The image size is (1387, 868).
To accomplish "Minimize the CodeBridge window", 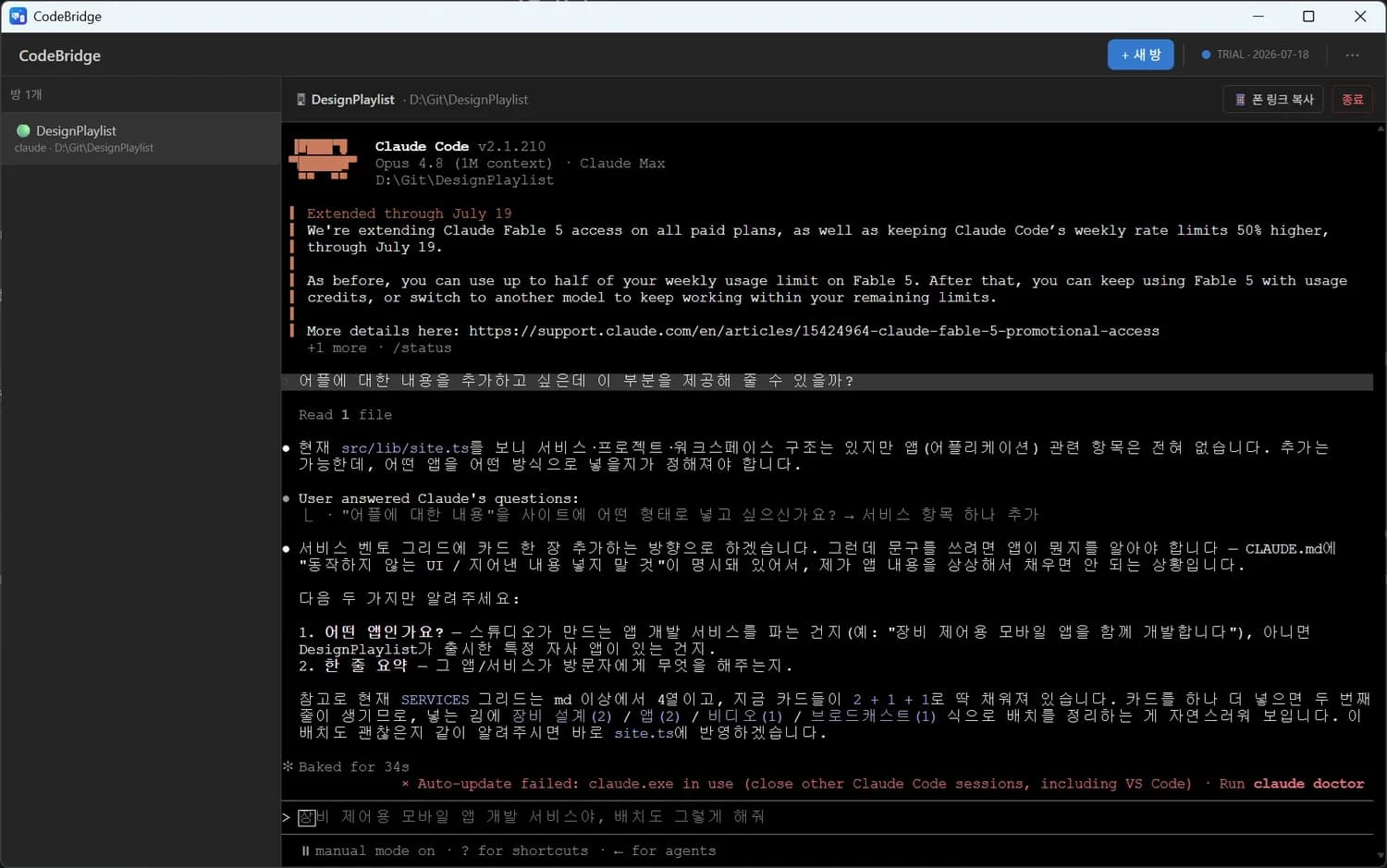I will (1258, 16).
